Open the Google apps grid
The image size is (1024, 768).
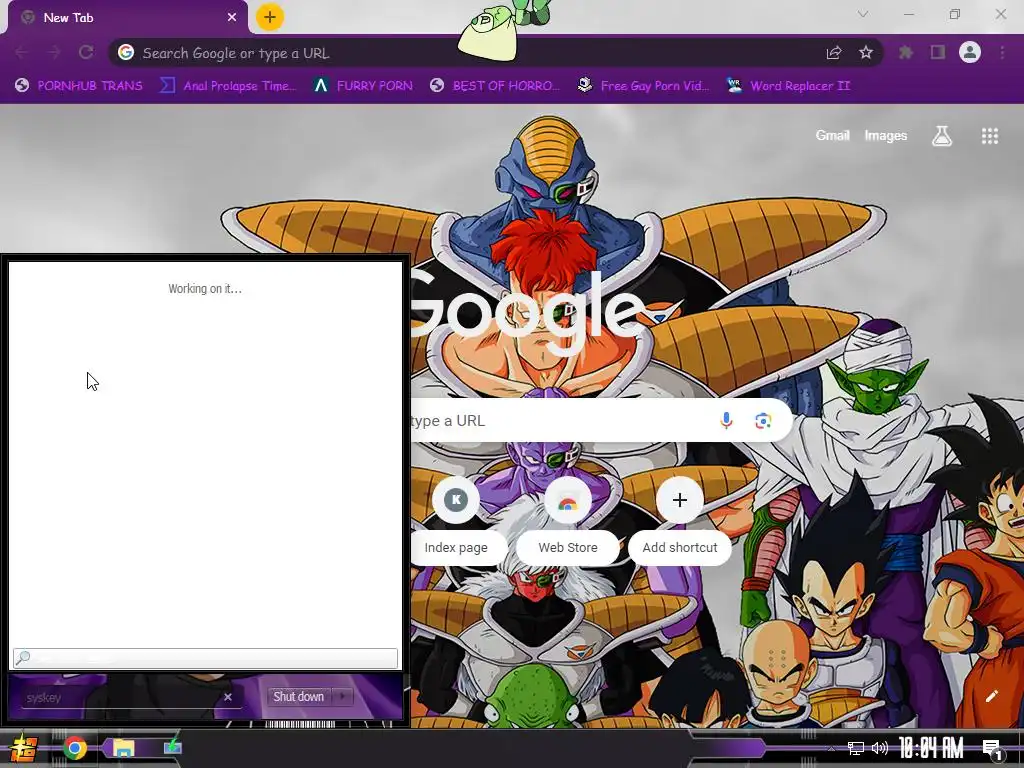990,136
